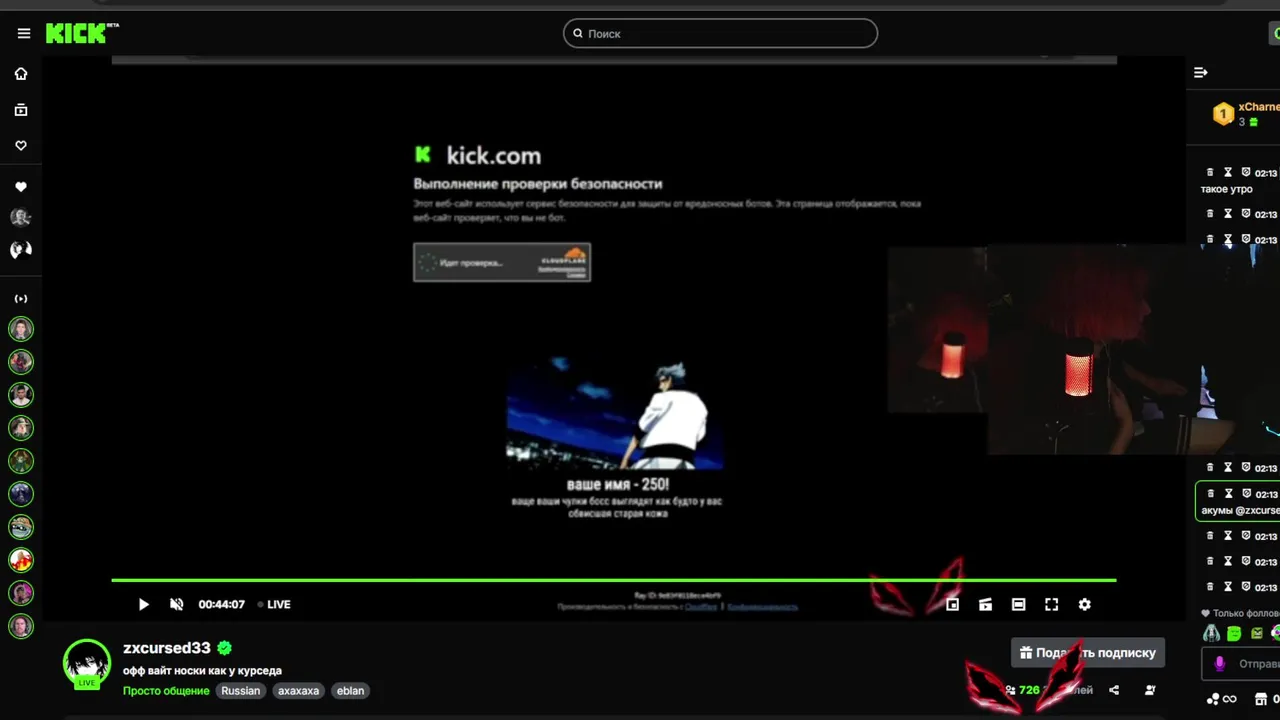Collapse the chat panel

pyautogui.click(x=1201, y=72)
